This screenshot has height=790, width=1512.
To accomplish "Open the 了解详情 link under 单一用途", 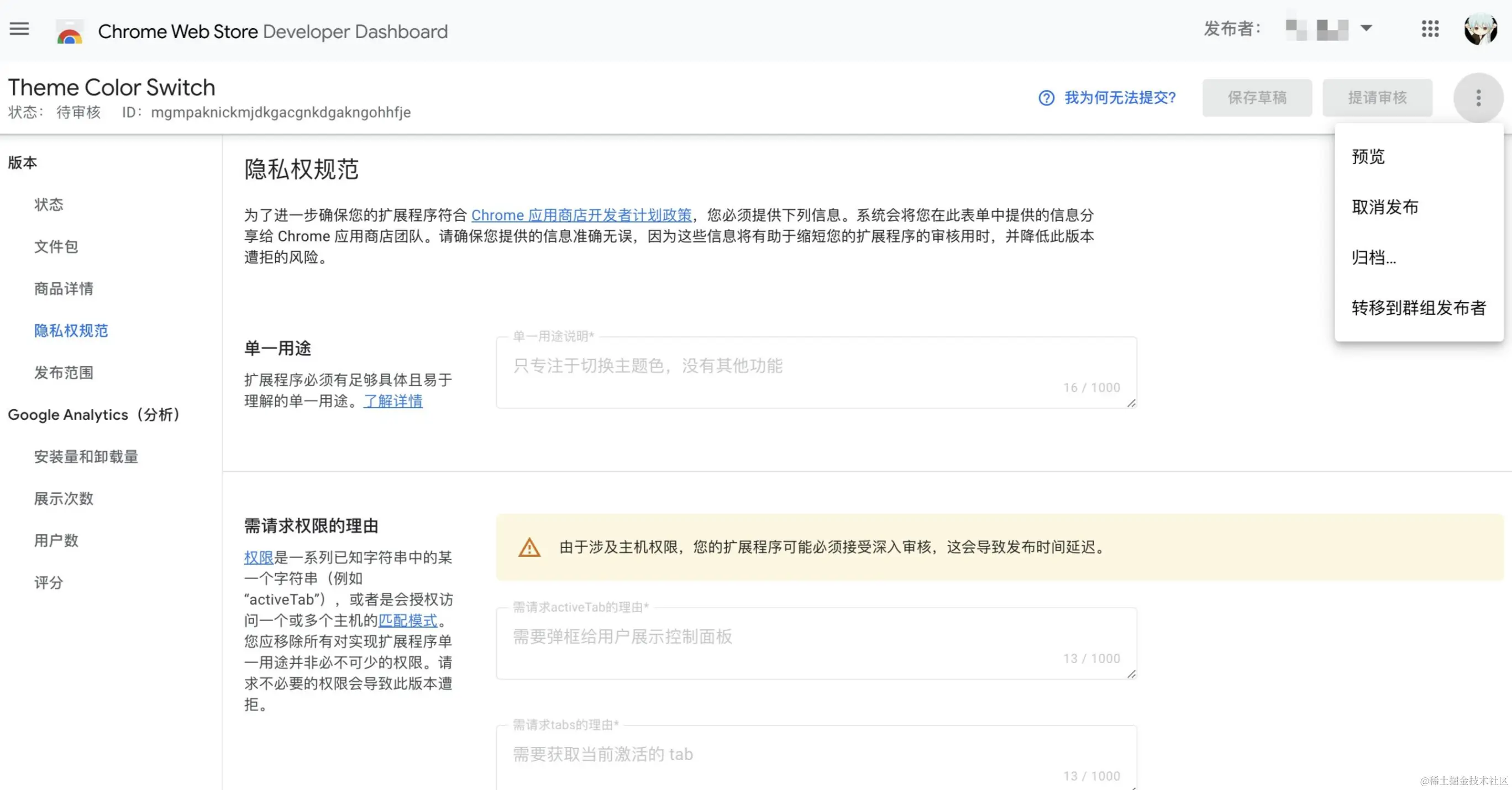I will [x=393, y=402].
